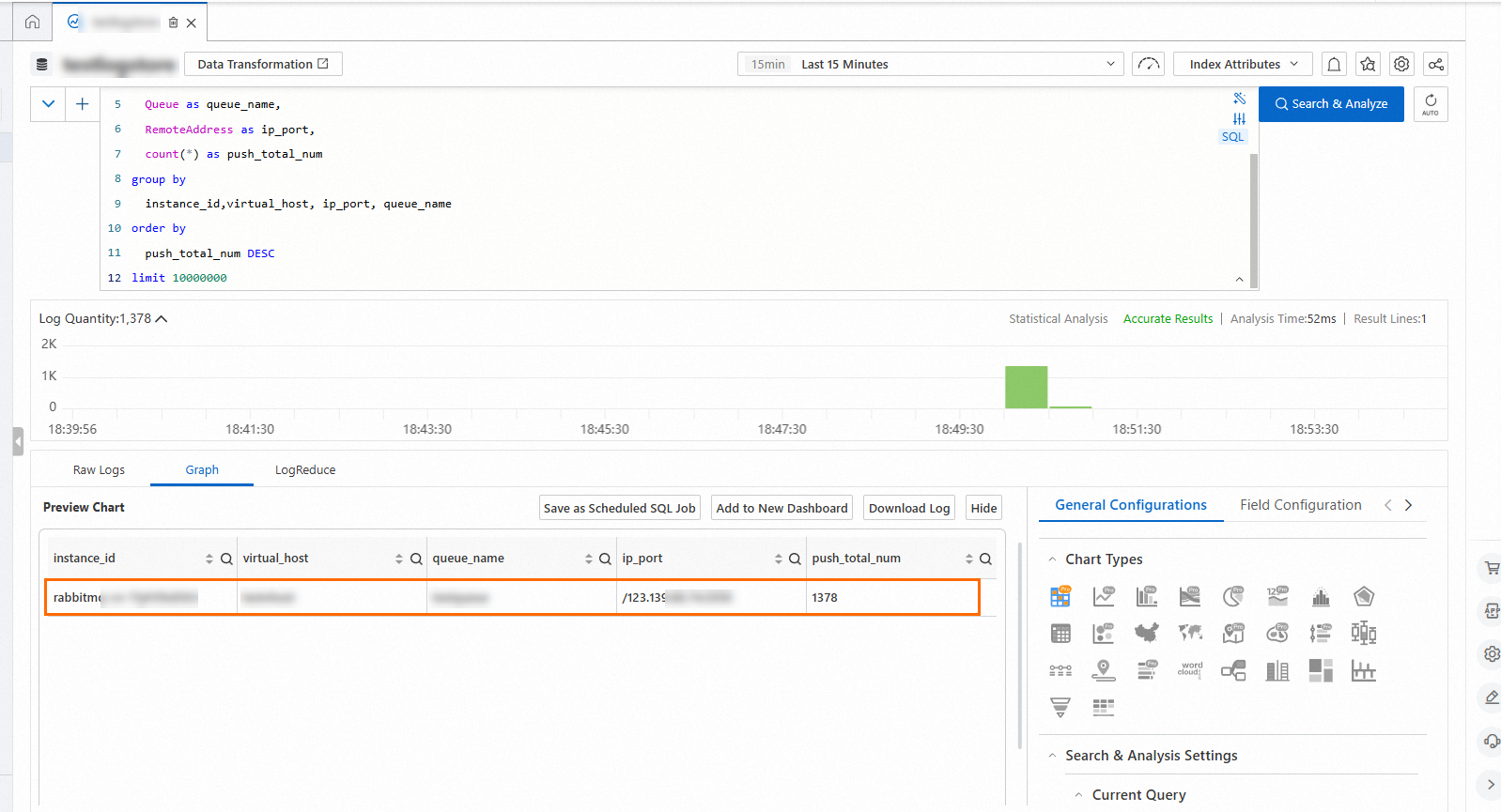Pick the pie chart type
The width and height of the screenshot is (1501, 812).
pos(1233,596)
